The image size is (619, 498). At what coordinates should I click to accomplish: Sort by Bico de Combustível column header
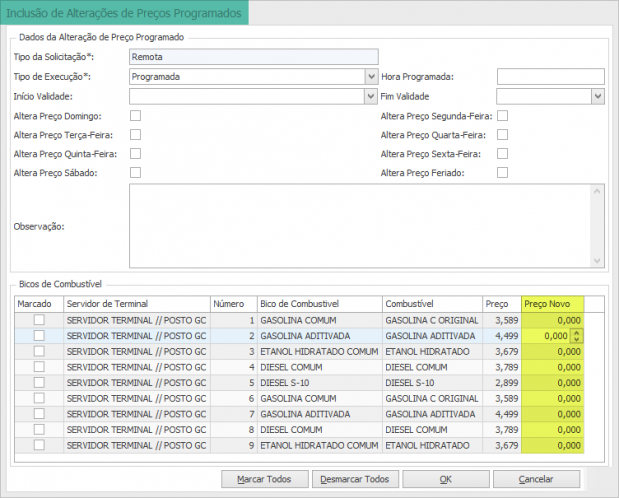[x=320, y=304]
